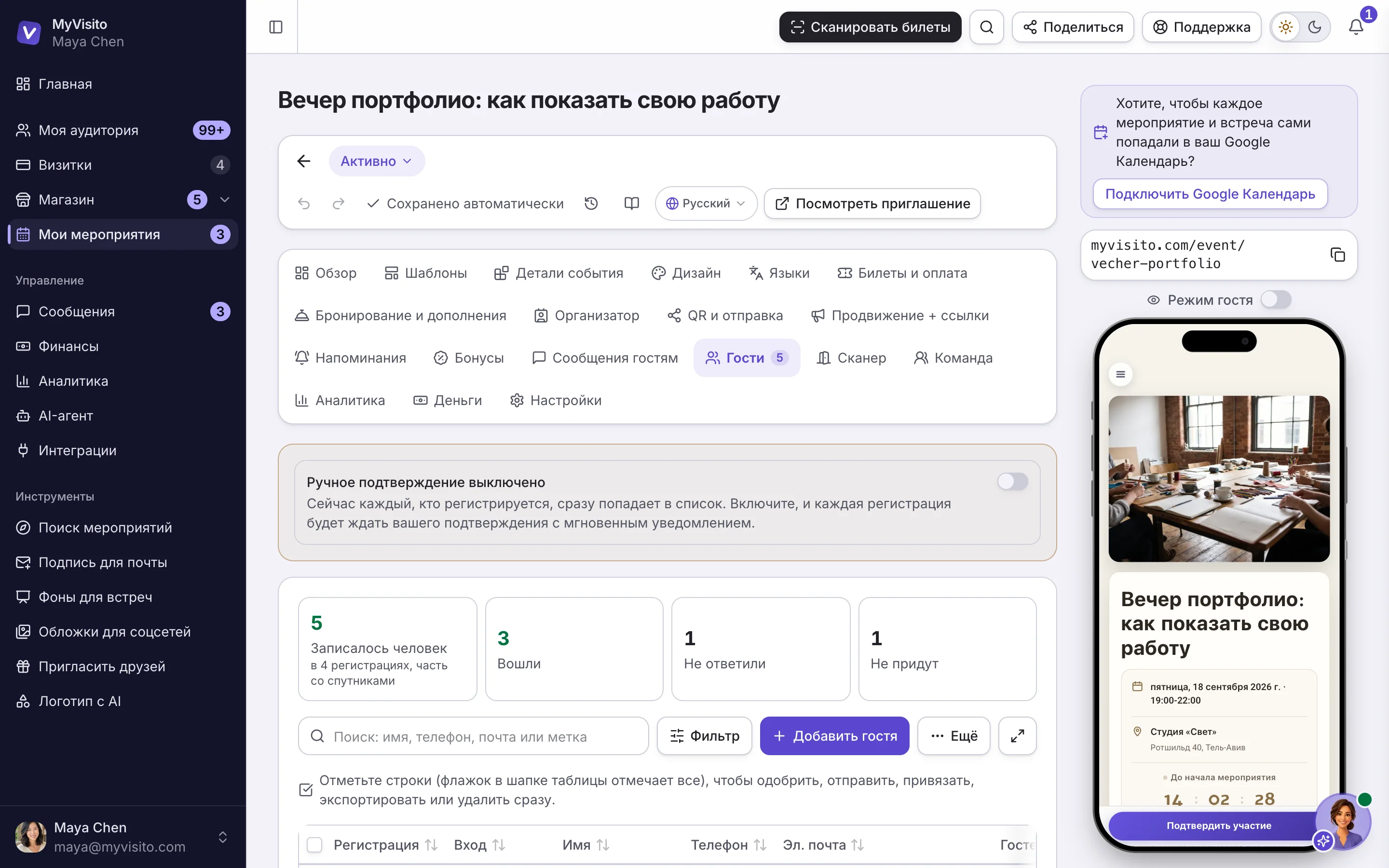Enable Режим гостя switch
Screen dimensions: 1389x868
click(1275, 299)
